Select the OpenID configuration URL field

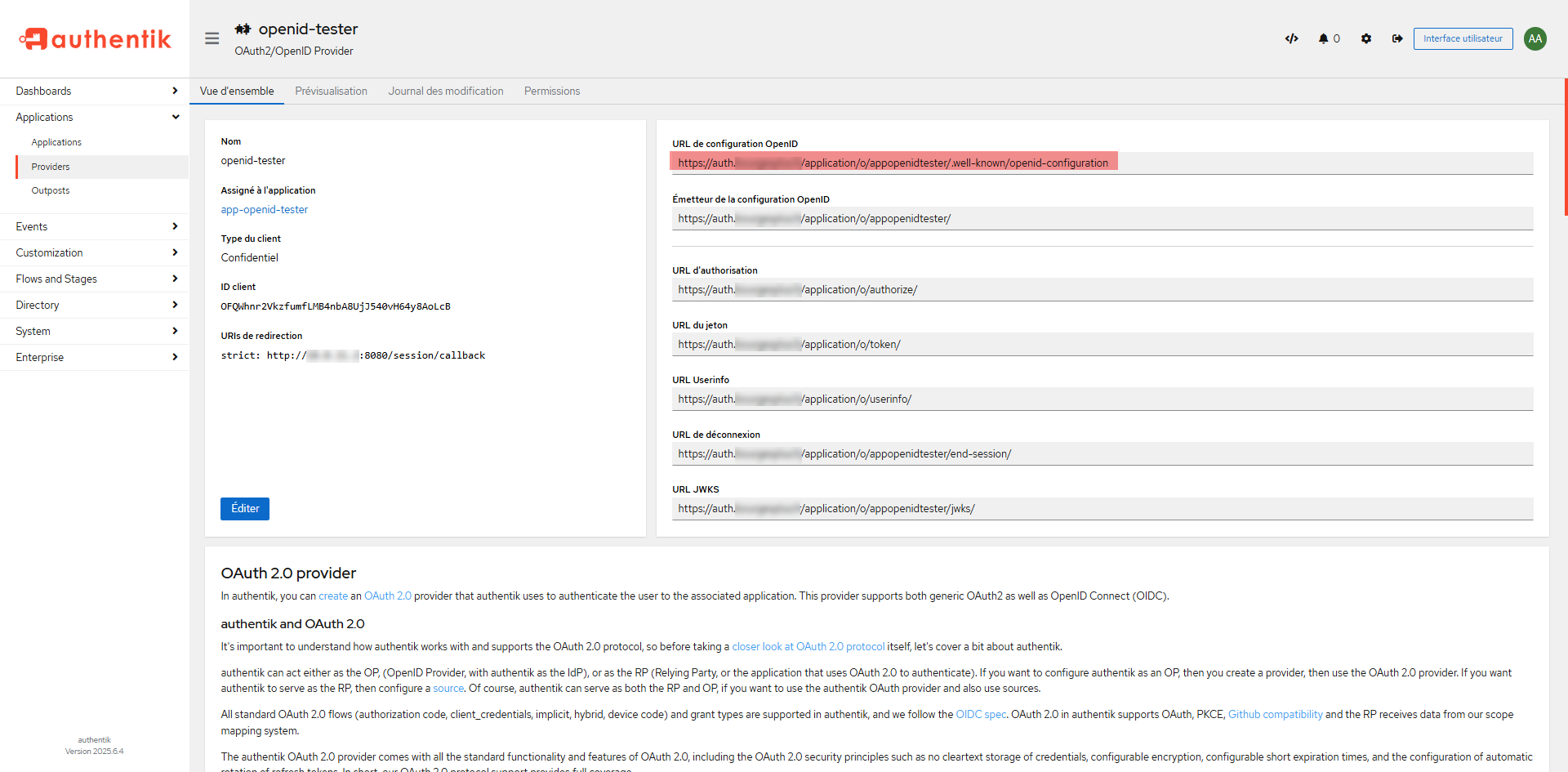pos(1101,163)
